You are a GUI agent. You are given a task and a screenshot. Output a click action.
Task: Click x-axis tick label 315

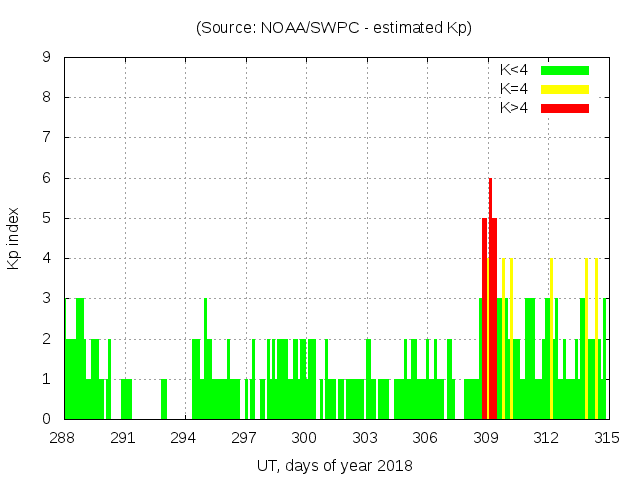tap(606, 438)
